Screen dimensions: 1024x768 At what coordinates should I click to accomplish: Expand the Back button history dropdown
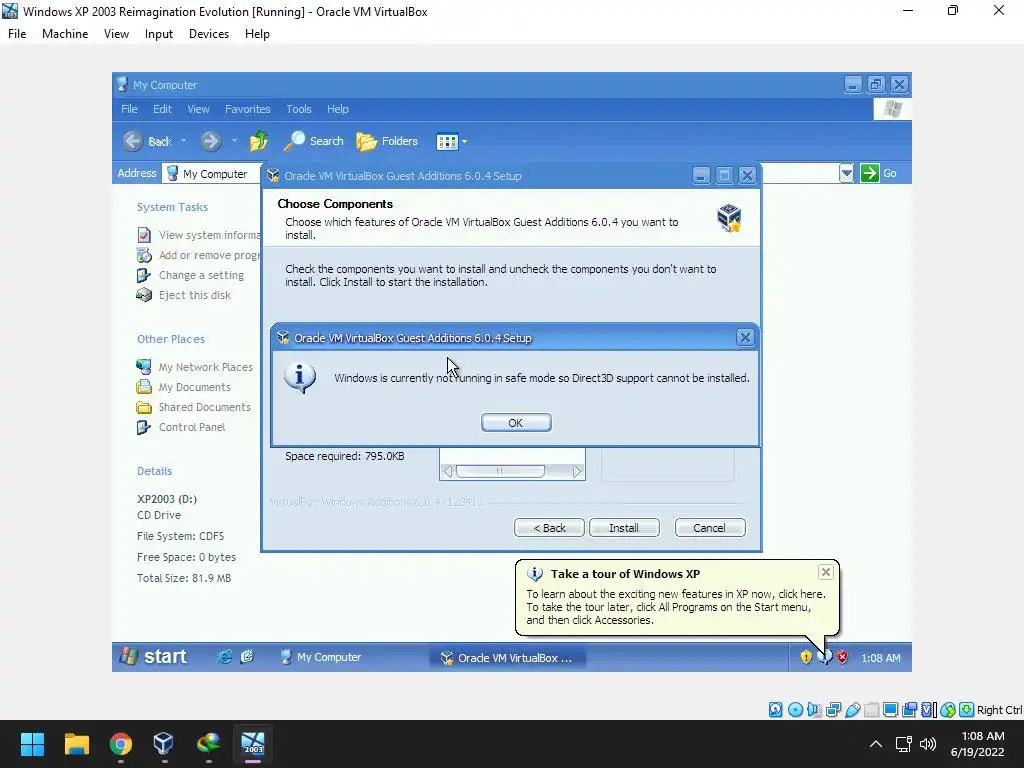click(184, 141)
